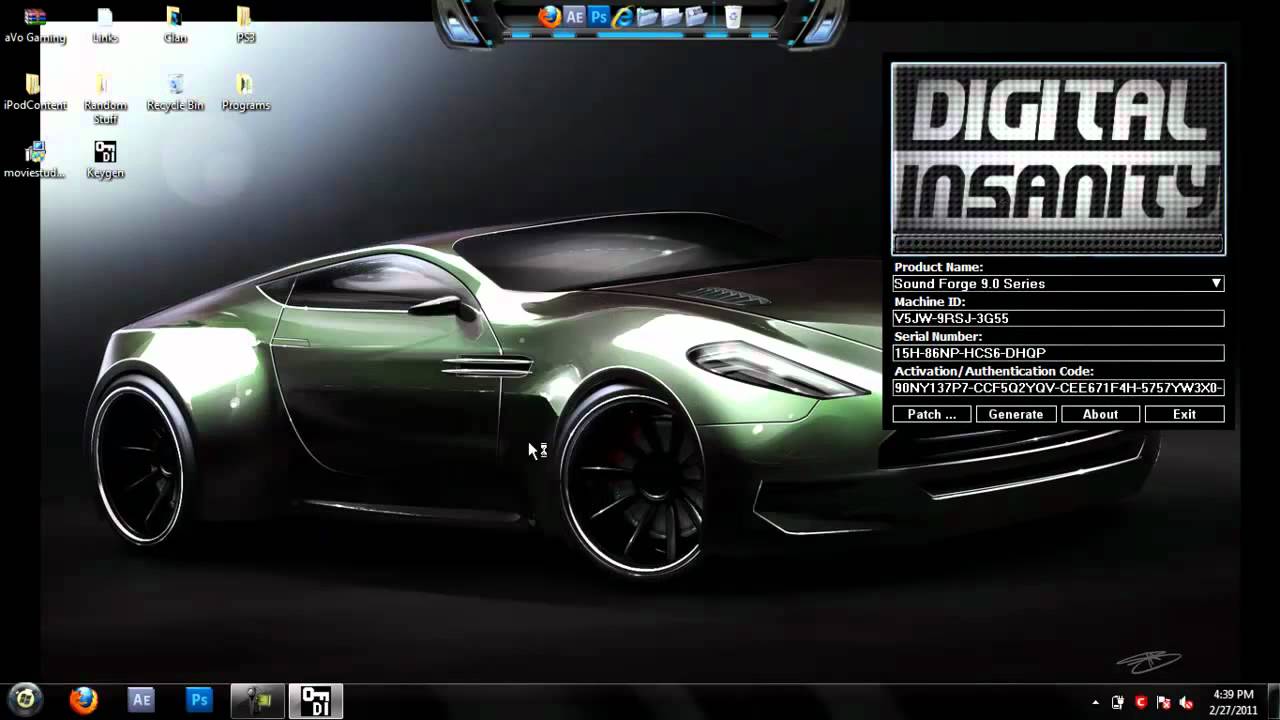Open the third folder icon in the dock
Screen dimensions: 1280x720
pos(696,16)
